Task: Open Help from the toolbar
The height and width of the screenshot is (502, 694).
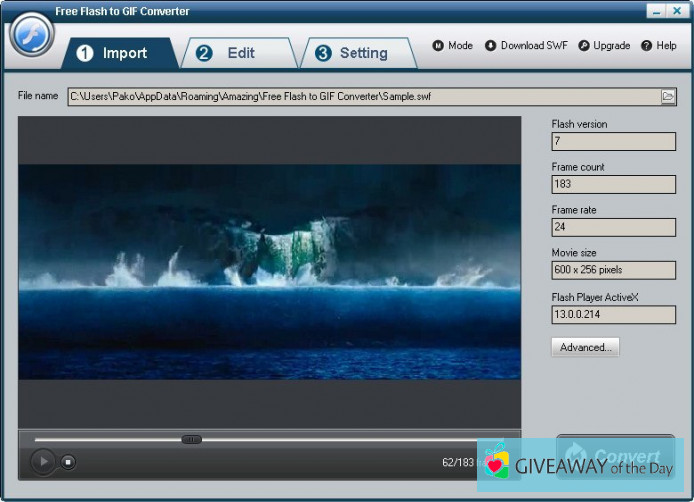Action: (659, 46)
